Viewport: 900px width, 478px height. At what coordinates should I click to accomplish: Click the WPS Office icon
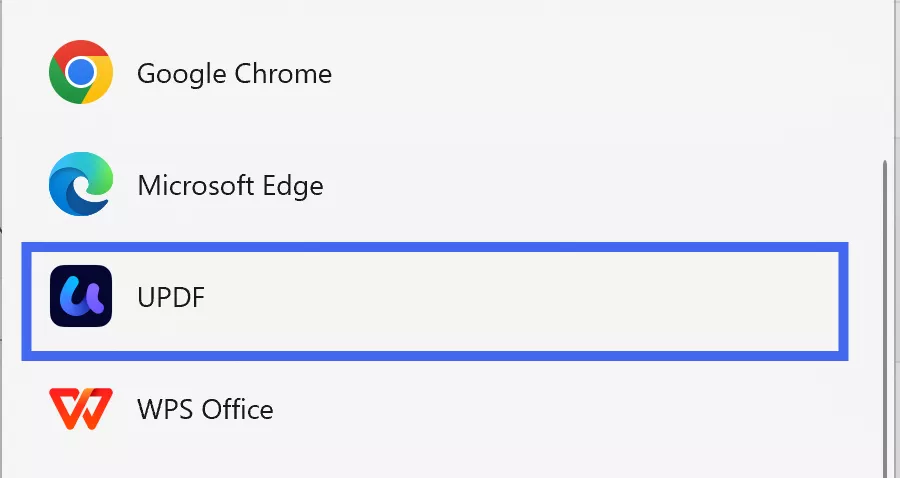(x=81, y=408)
